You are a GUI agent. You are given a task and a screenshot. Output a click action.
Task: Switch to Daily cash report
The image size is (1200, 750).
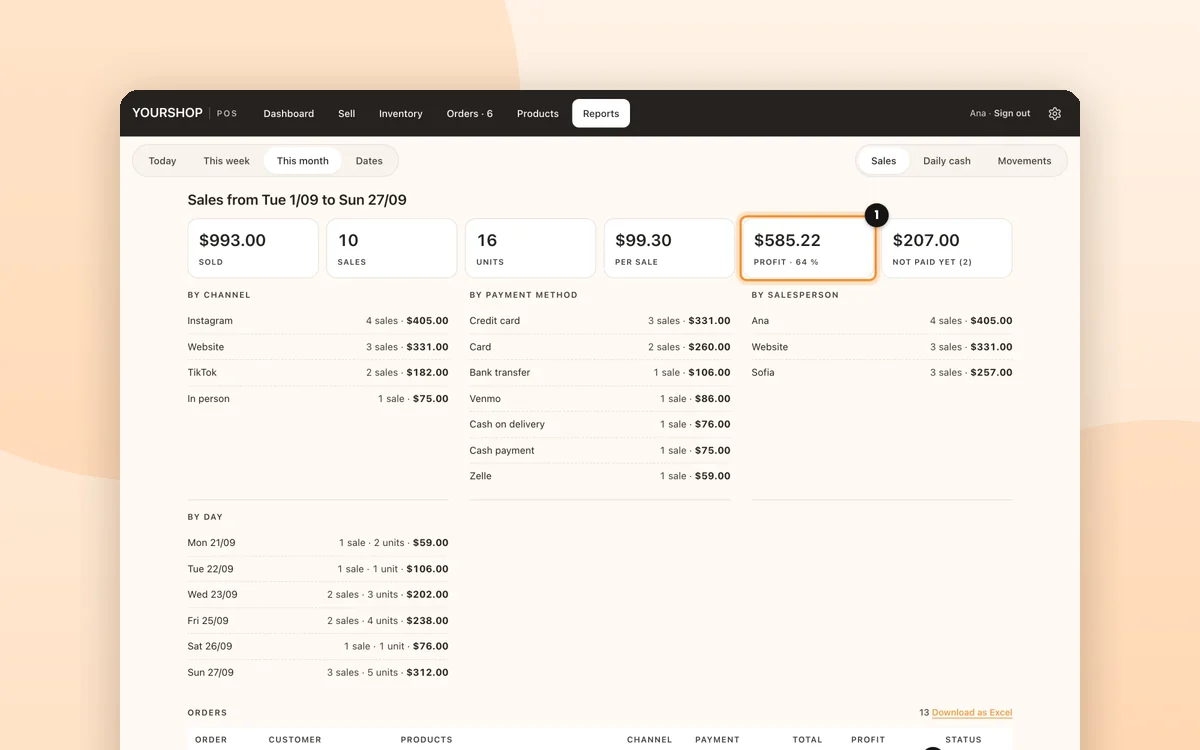click(947, 161)
